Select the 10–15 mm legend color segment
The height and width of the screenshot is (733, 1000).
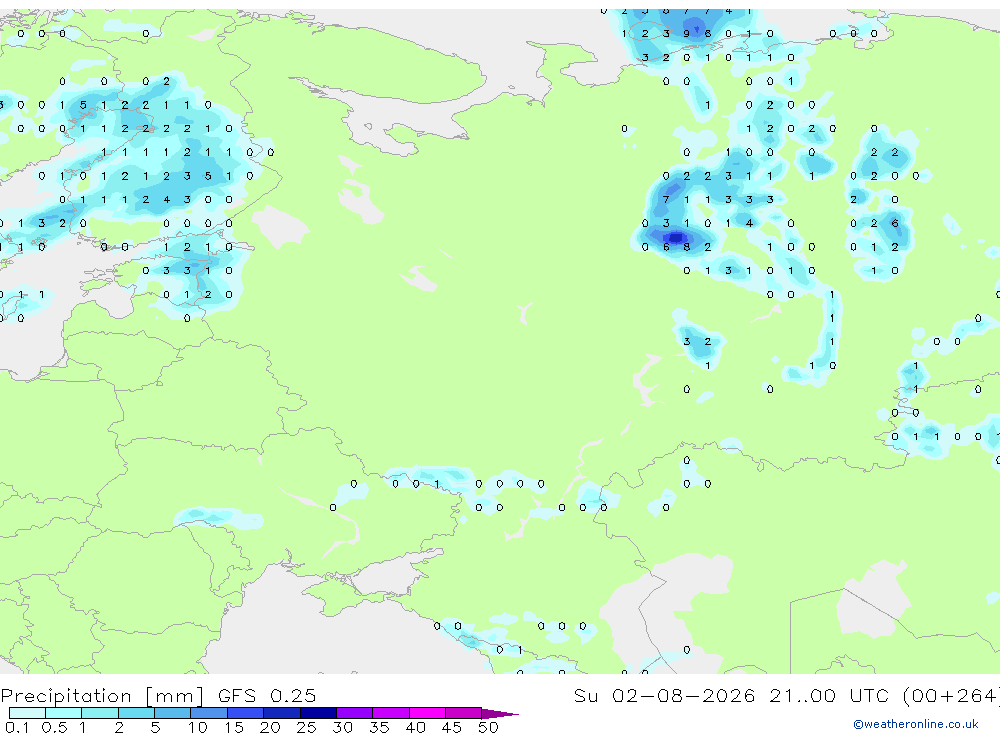coord(209,713)
